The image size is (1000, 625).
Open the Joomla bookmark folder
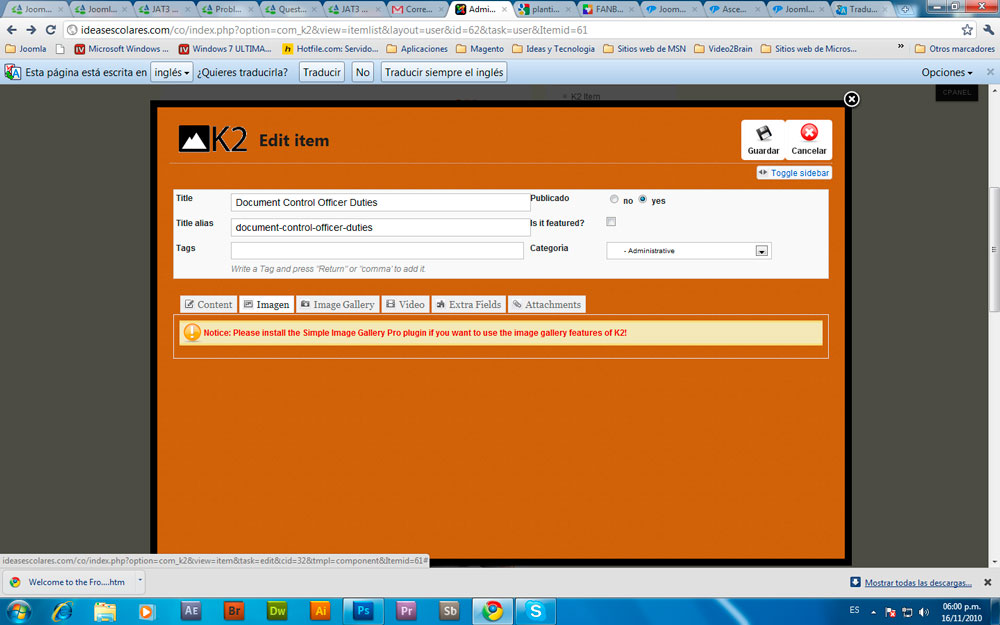[26, 48]
